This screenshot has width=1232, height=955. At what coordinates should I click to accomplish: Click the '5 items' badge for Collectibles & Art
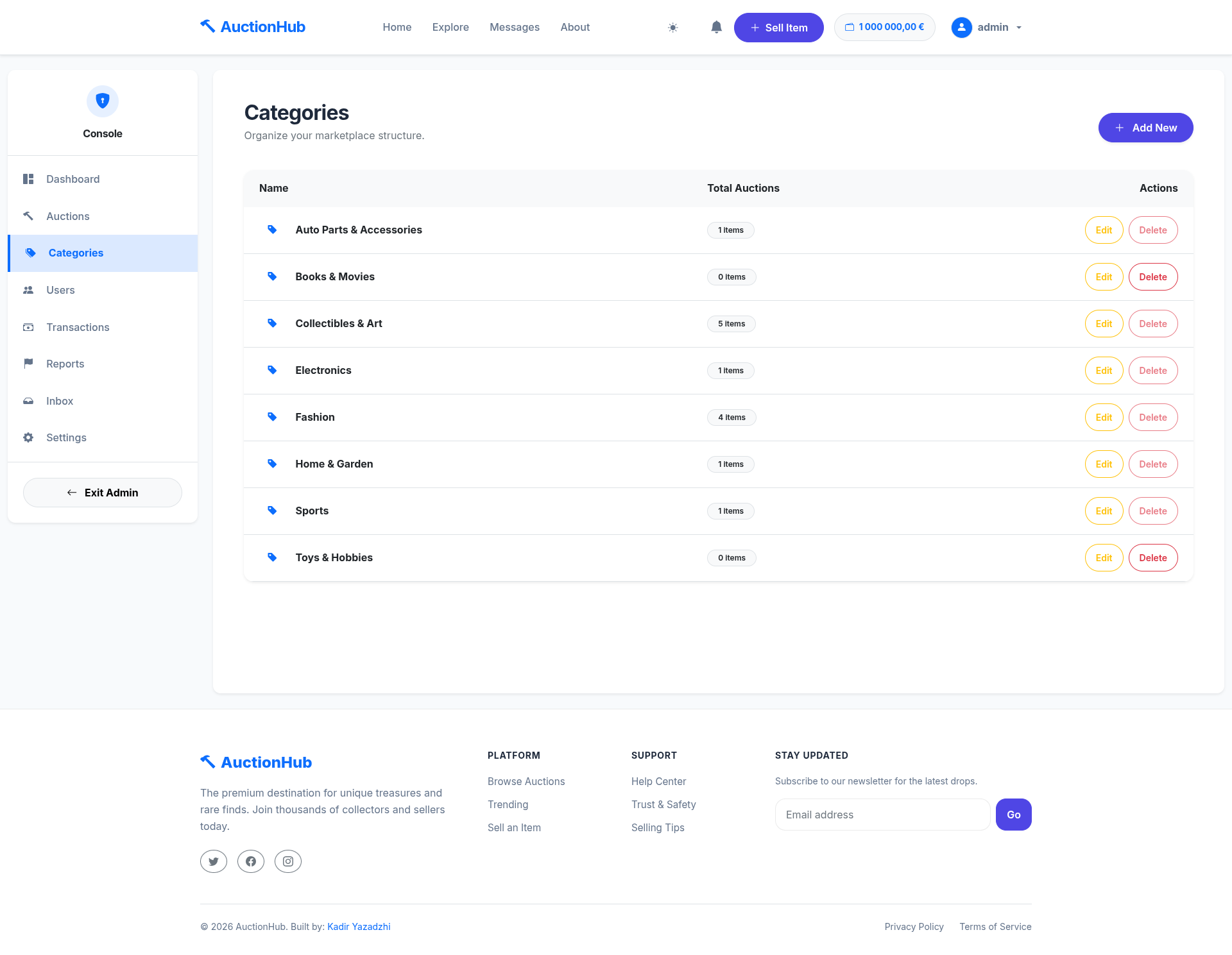coord(732,324)
